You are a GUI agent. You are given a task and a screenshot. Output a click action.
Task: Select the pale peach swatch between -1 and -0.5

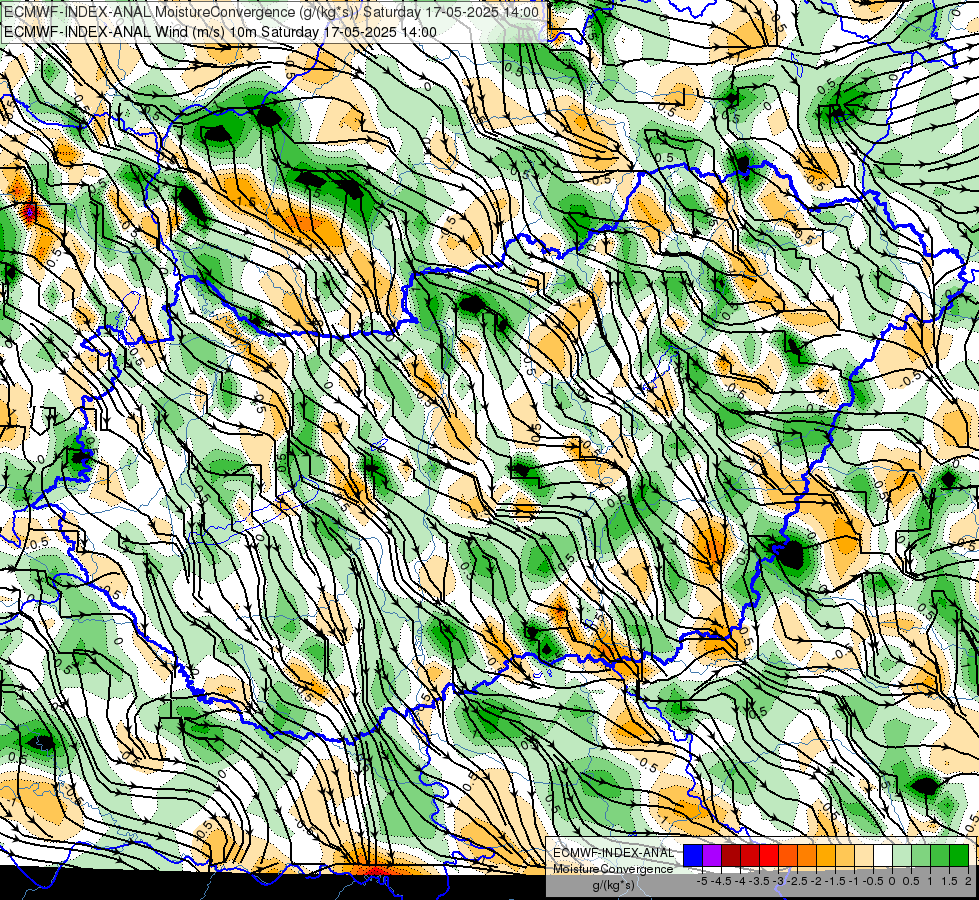863,856
